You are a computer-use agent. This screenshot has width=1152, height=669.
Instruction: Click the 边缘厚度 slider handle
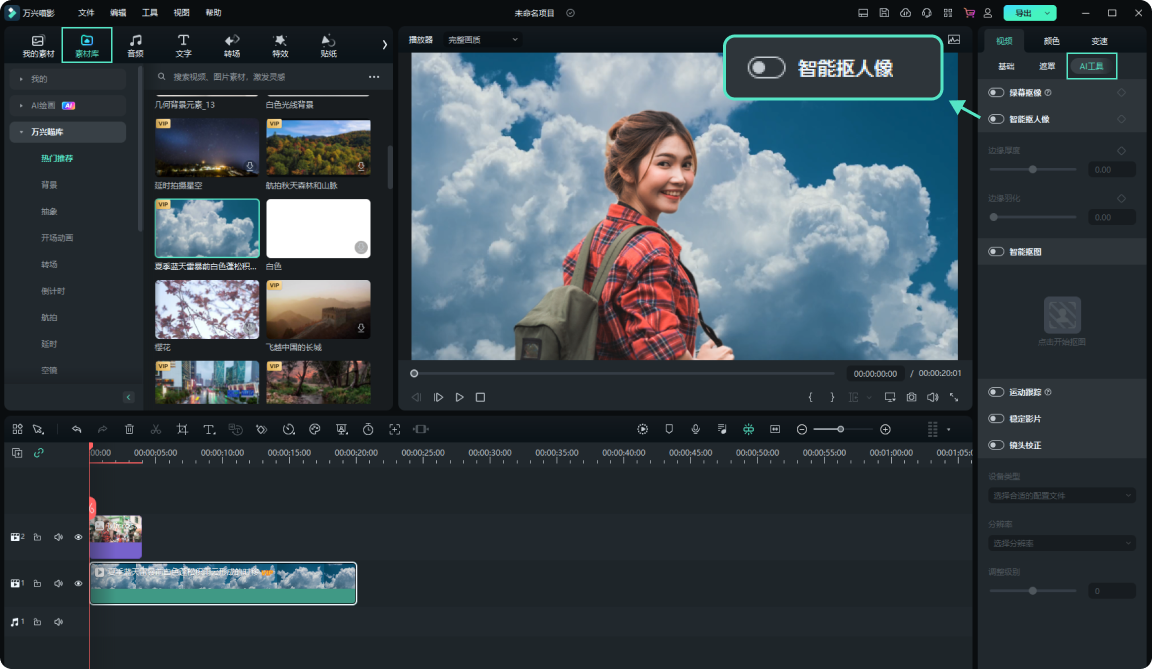pos(1033,170)
